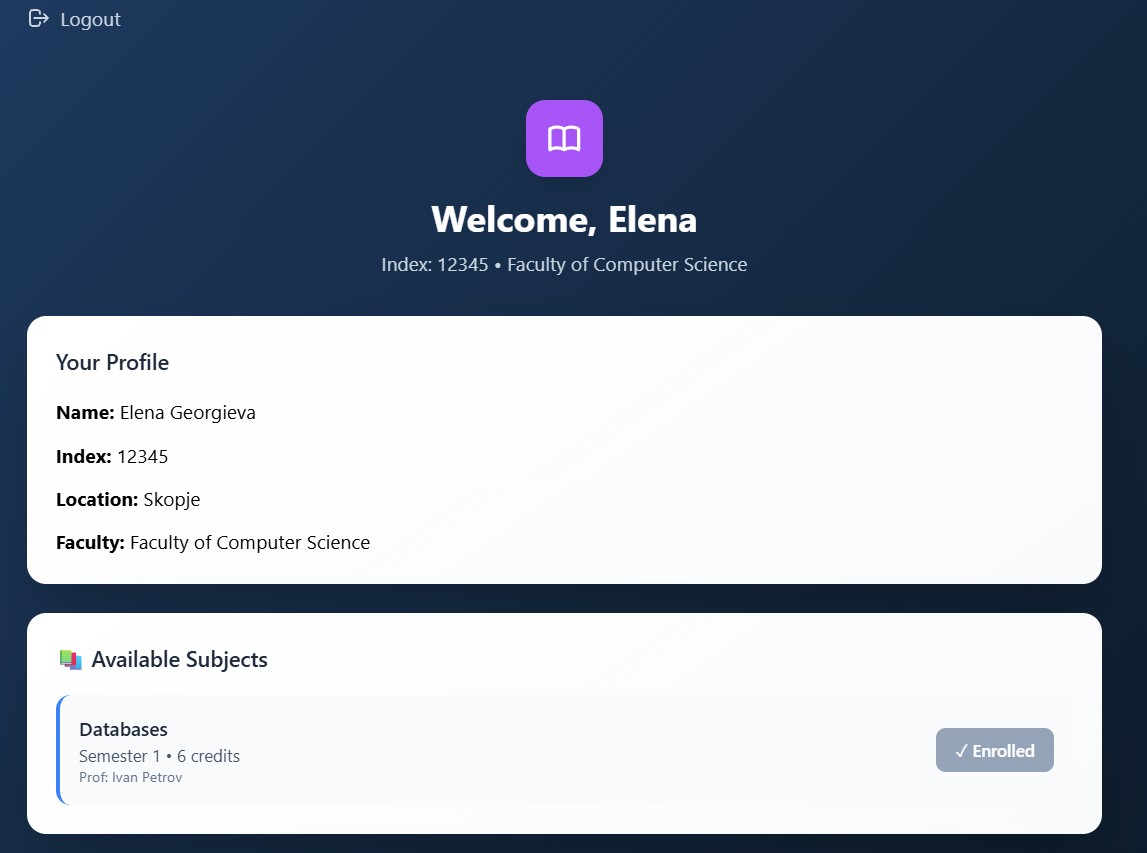Select the "Welcome, Elena" heading
This screenshot has width=1147, height=853.
pyautogui.click(x=564, y=219)
